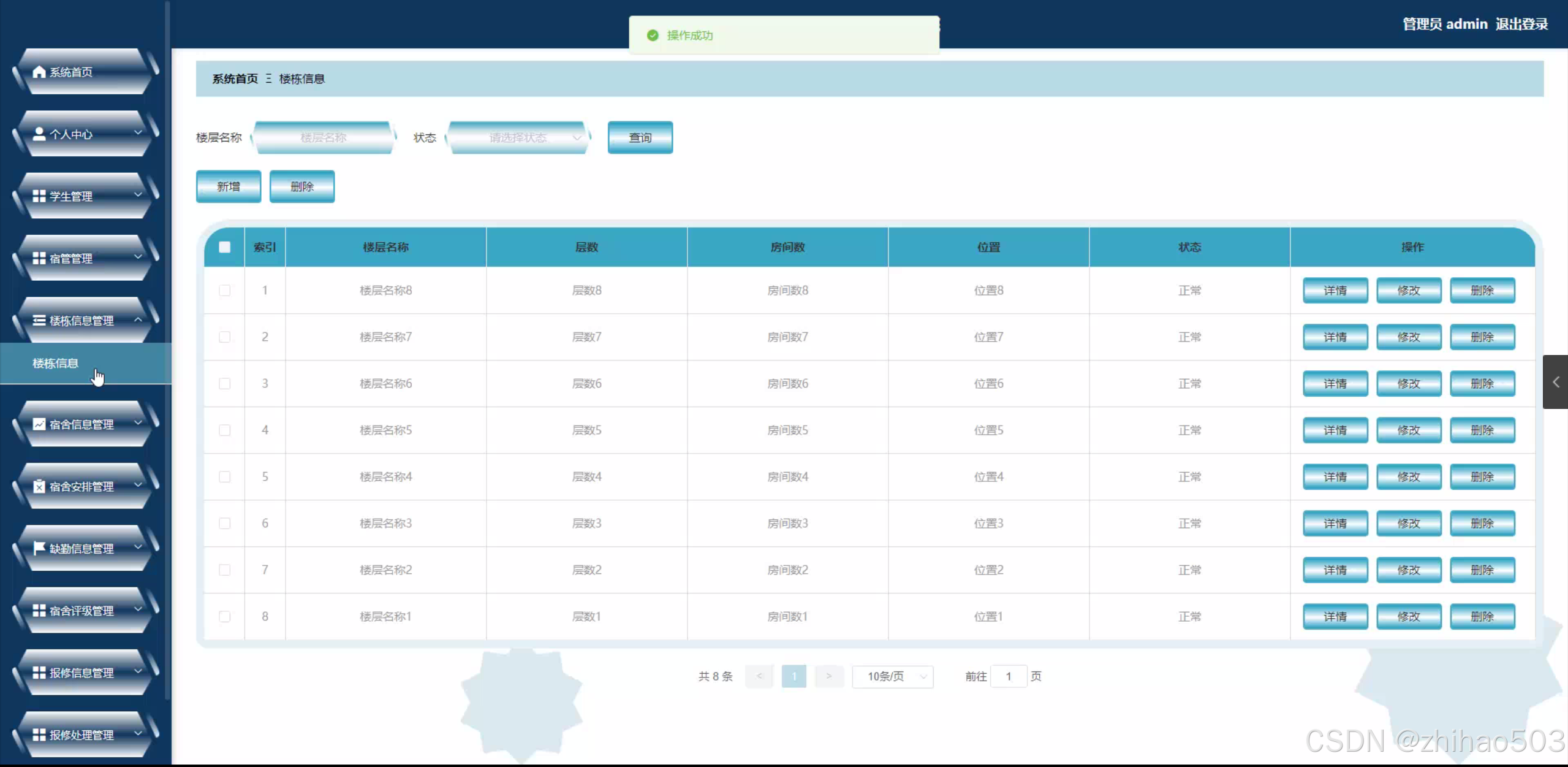1568x767 pixels.
Task: Click 修改 button for 楼层名称3 row
Action: pyautogui.click(x=1408, y=523)
